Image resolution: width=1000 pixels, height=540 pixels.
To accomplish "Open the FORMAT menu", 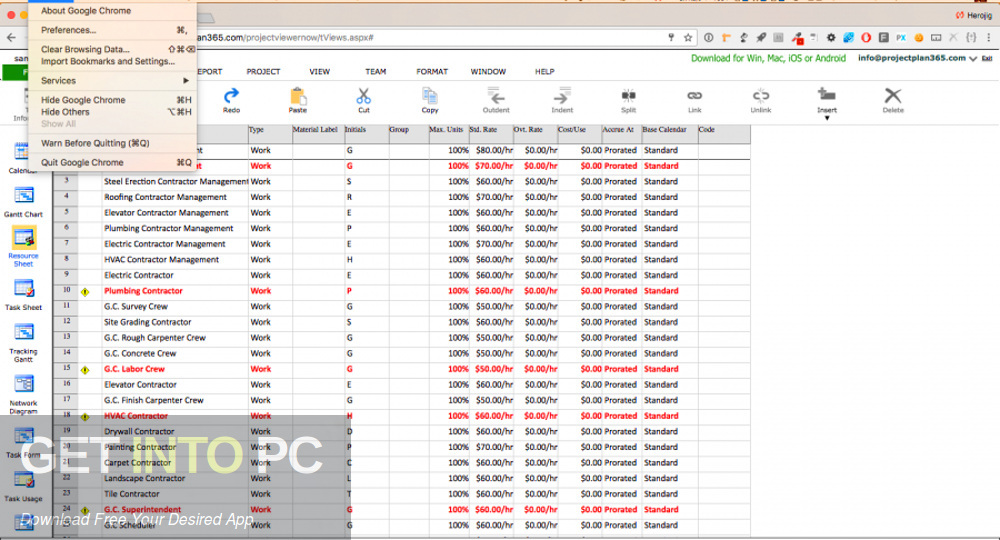I will tap(432, 71).
